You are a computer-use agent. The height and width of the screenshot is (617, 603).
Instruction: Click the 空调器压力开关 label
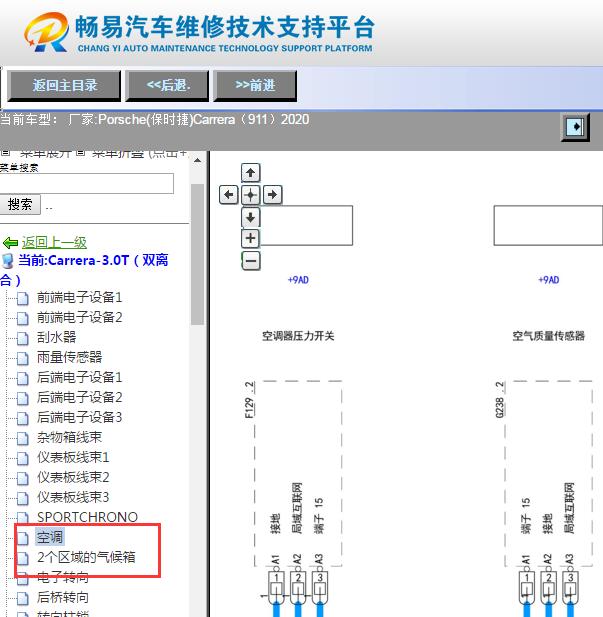pos(298,336)
